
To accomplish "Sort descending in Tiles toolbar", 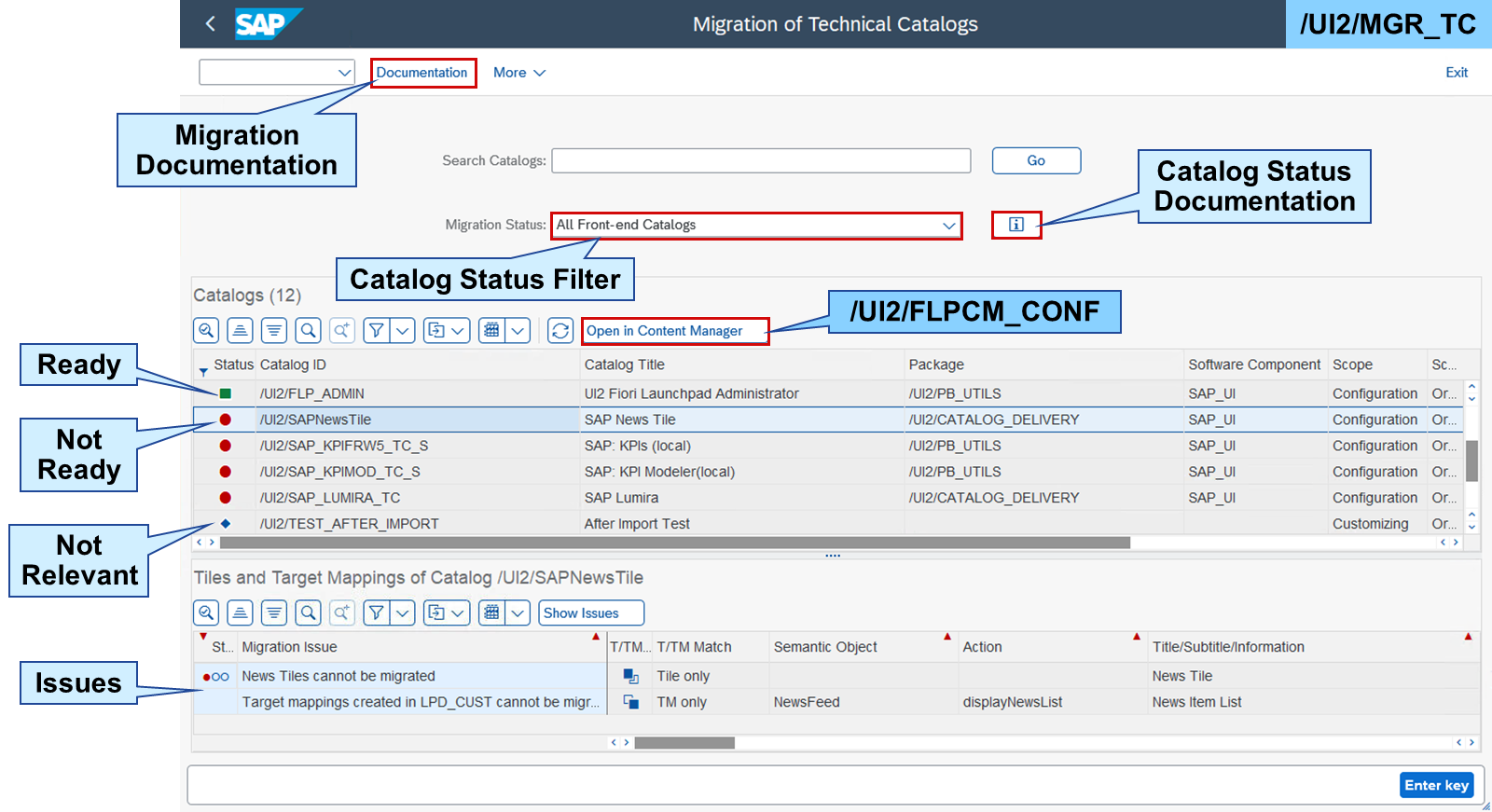I will (x=274, y=612).
